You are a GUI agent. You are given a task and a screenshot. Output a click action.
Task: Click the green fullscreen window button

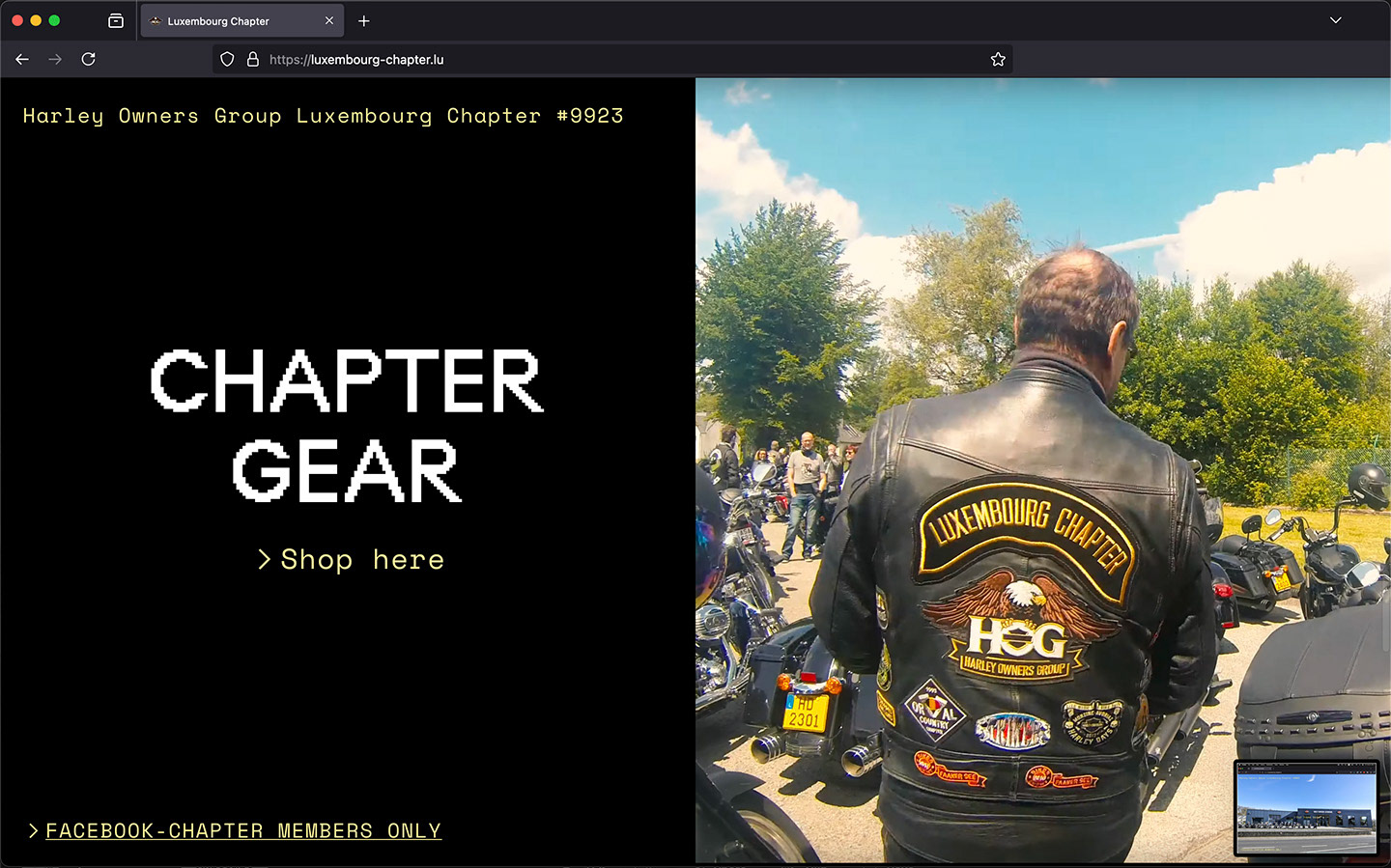tap(54, 20)
